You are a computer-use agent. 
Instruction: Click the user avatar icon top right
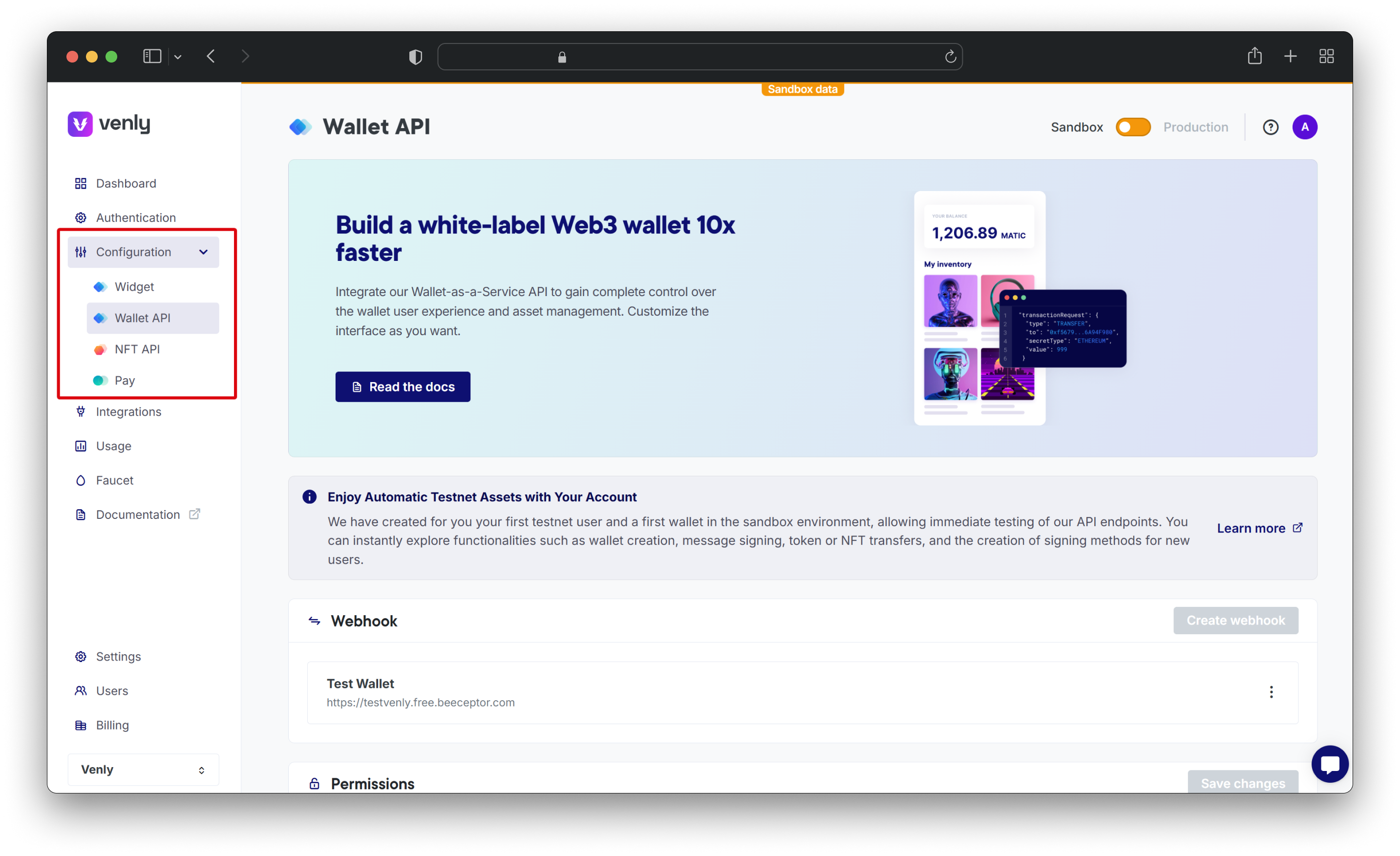coord(1305,127)
